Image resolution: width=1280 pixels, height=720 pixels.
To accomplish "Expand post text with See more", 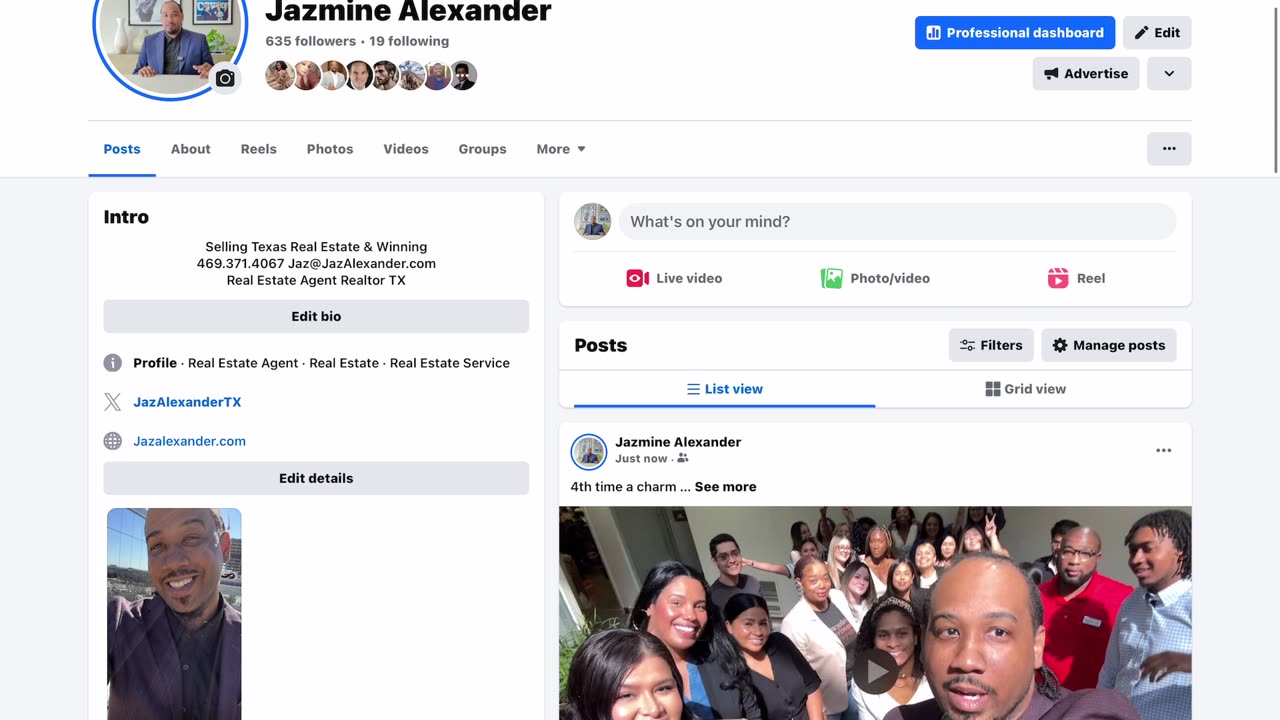I will click(725, 487).
